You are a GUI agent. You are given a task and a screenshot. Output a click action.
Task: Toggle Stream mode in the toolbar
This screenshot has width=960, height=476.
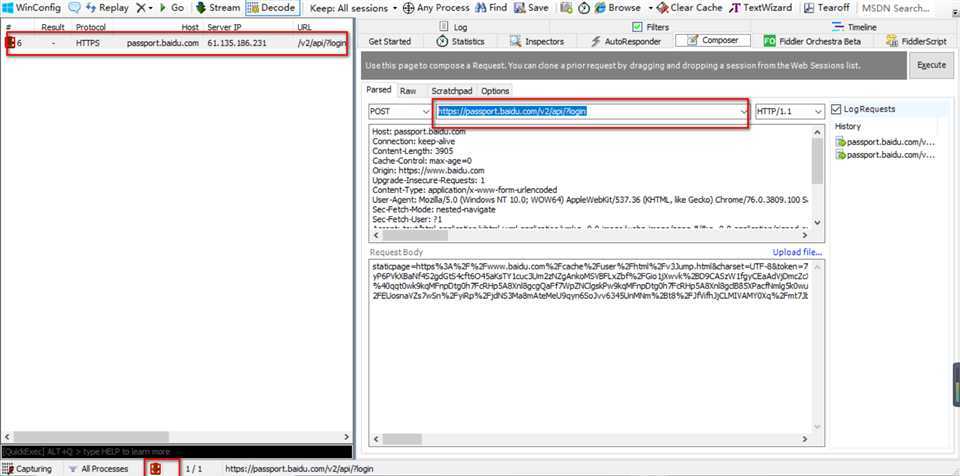tap(218, 8)
